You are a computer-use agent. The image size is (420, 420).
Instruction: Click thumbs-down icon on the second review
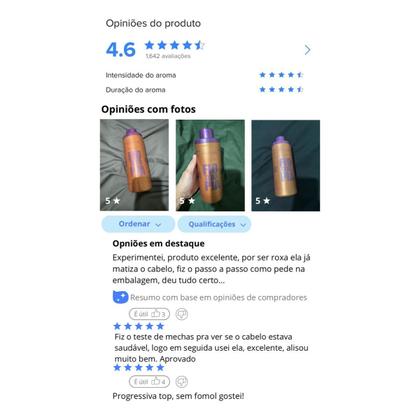(x=182, y=382)
